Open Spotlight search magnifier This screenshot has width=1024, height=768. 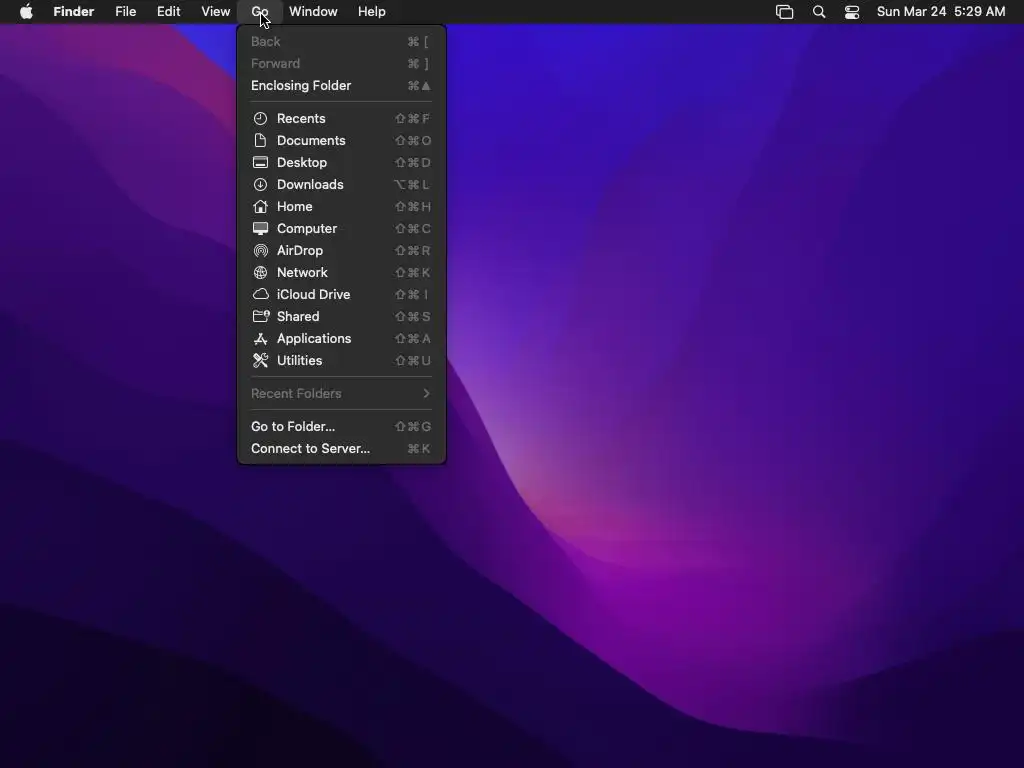[x=819, y=12]
